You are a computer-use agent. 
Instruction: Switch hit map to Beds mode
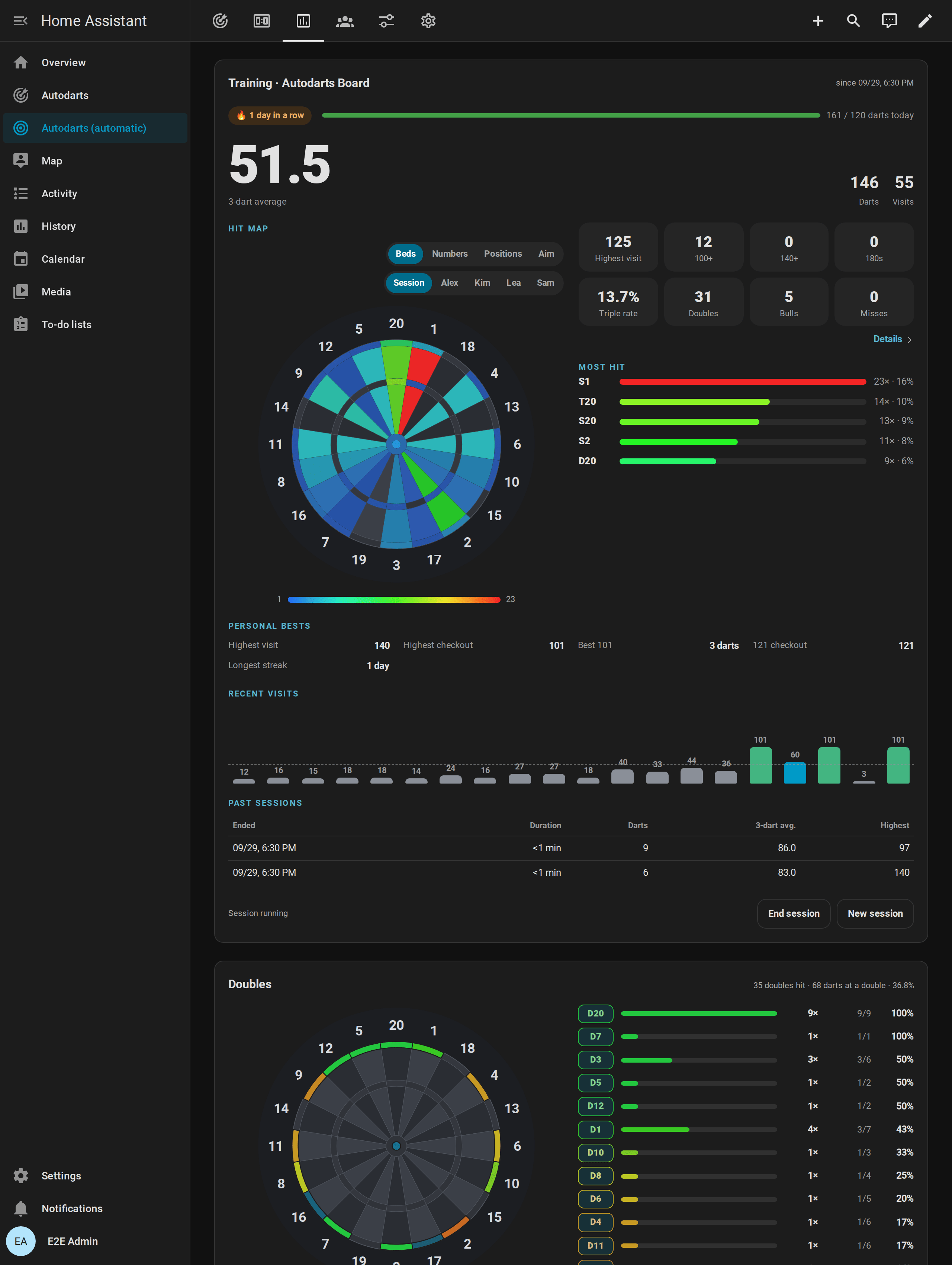tap(406, 253)
